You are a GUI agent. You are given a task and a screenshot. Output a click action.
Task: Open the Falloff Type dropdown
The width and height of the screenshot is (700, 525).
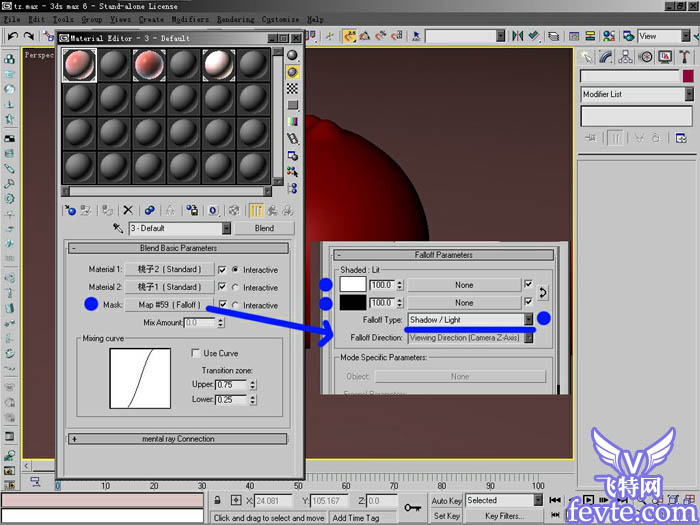point(529,319)
